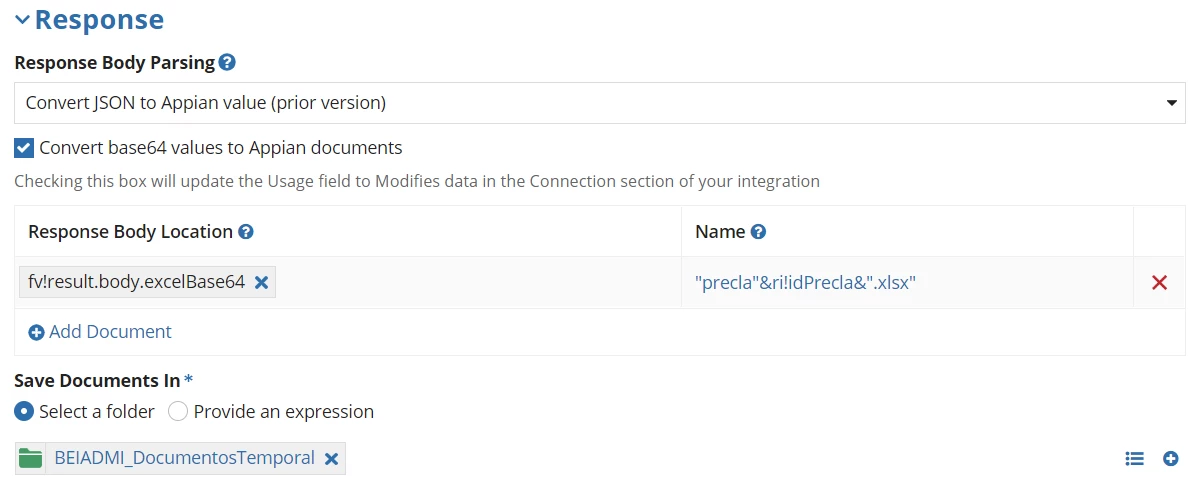Viewport: 1204px width, 492px height.
Task: Click the plus icon beside Add Document
Action: coord(36,332)
